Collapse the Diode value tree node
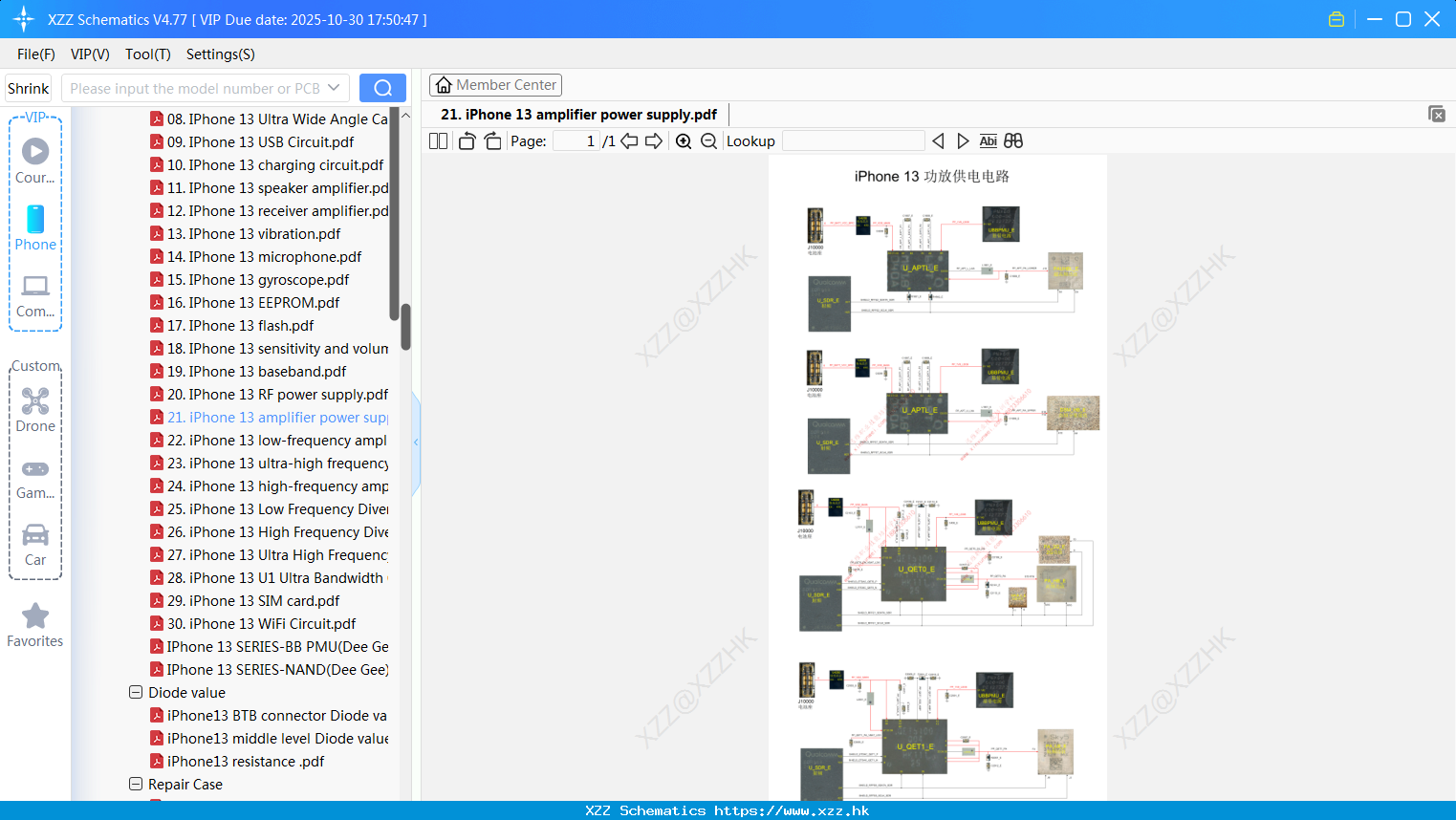 (x=135, y=692)
